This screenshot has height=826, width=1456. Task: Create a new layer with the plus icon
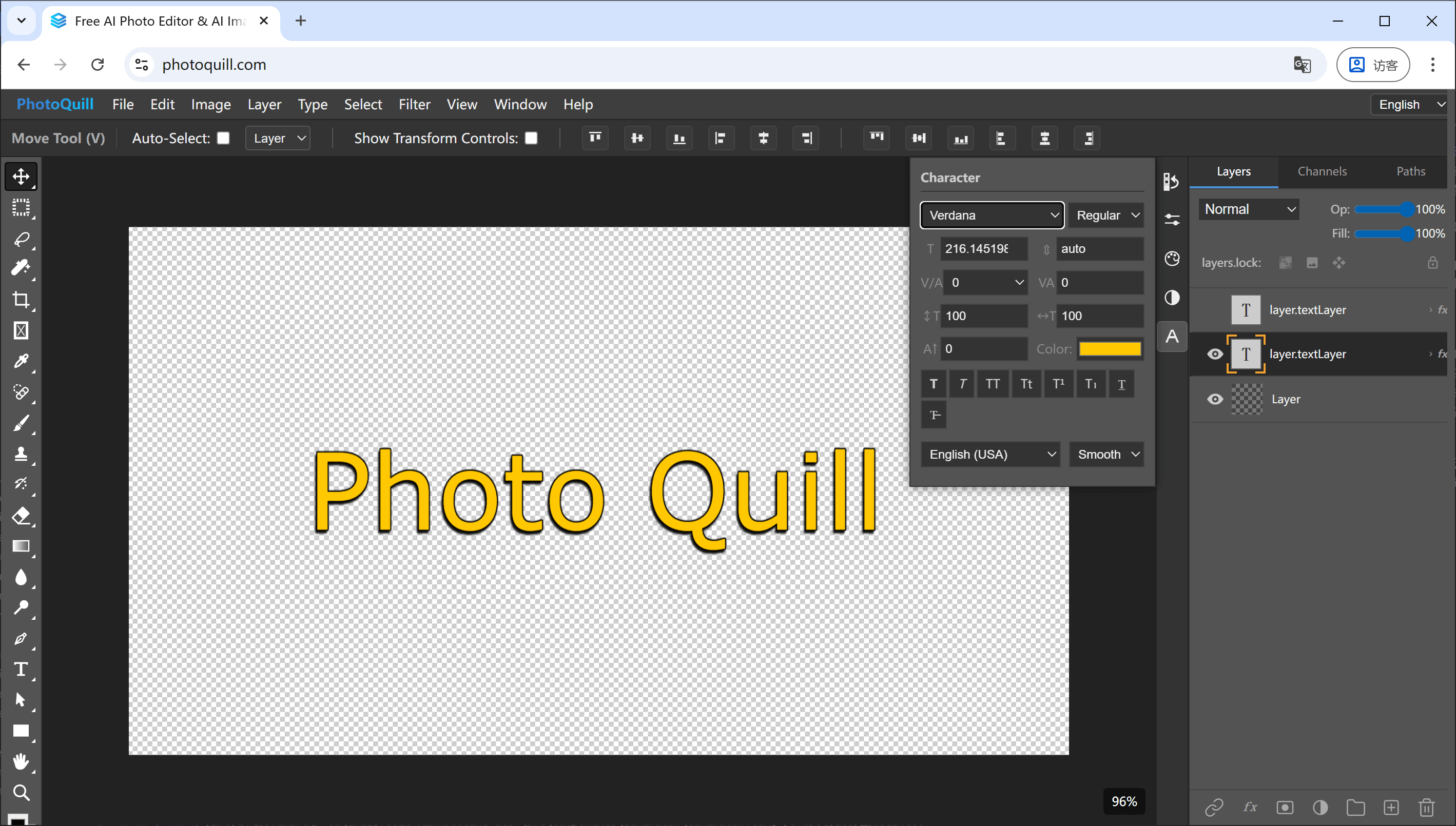click(x=1391, y=807)
